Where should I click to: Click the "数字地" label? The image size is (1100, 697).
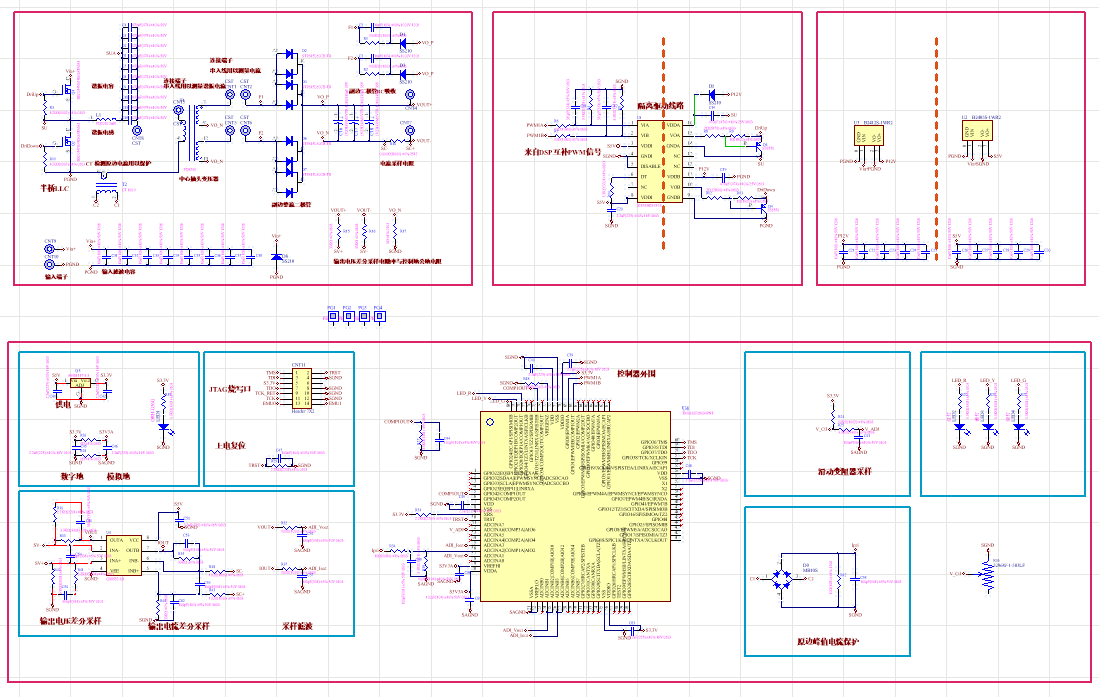[x=72, y=477]
